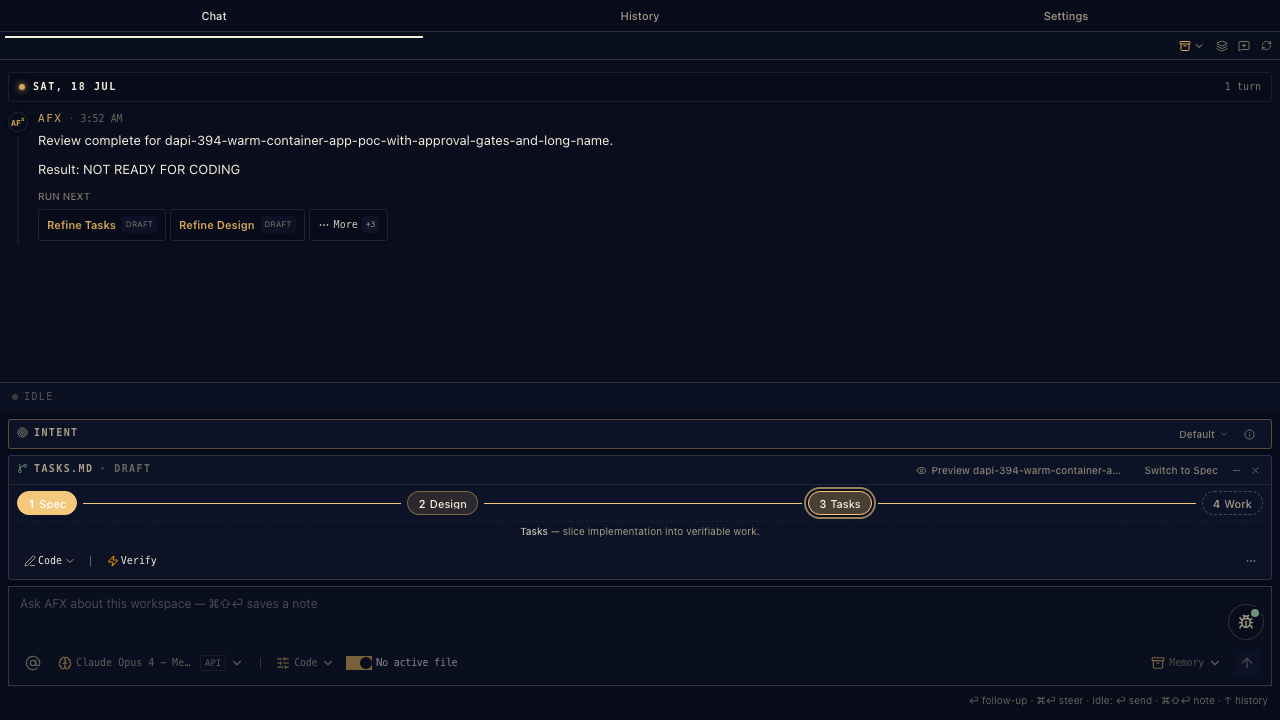Select the Chat tab
1280x720 pixels.
214,16
